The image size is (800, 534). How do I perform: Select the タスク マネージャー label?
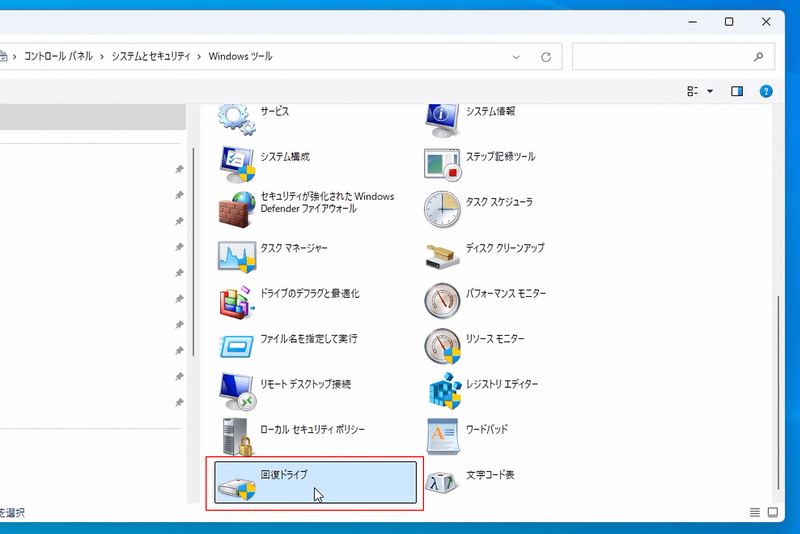point(294,248)
